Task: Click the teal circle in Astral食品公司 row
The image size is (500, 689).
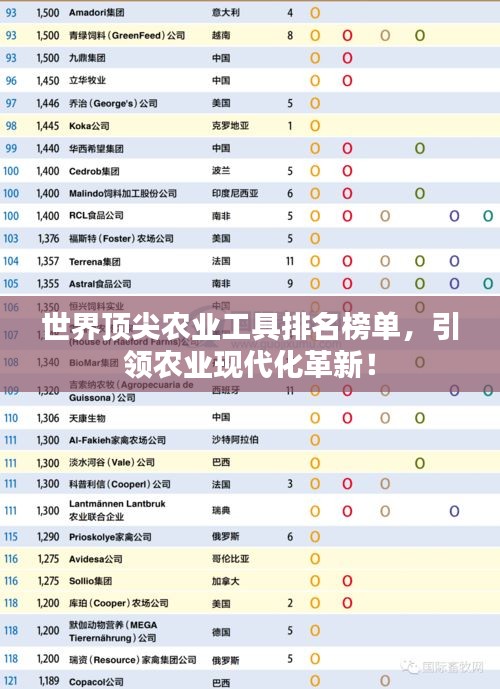Action: click(x=488, y=283)
